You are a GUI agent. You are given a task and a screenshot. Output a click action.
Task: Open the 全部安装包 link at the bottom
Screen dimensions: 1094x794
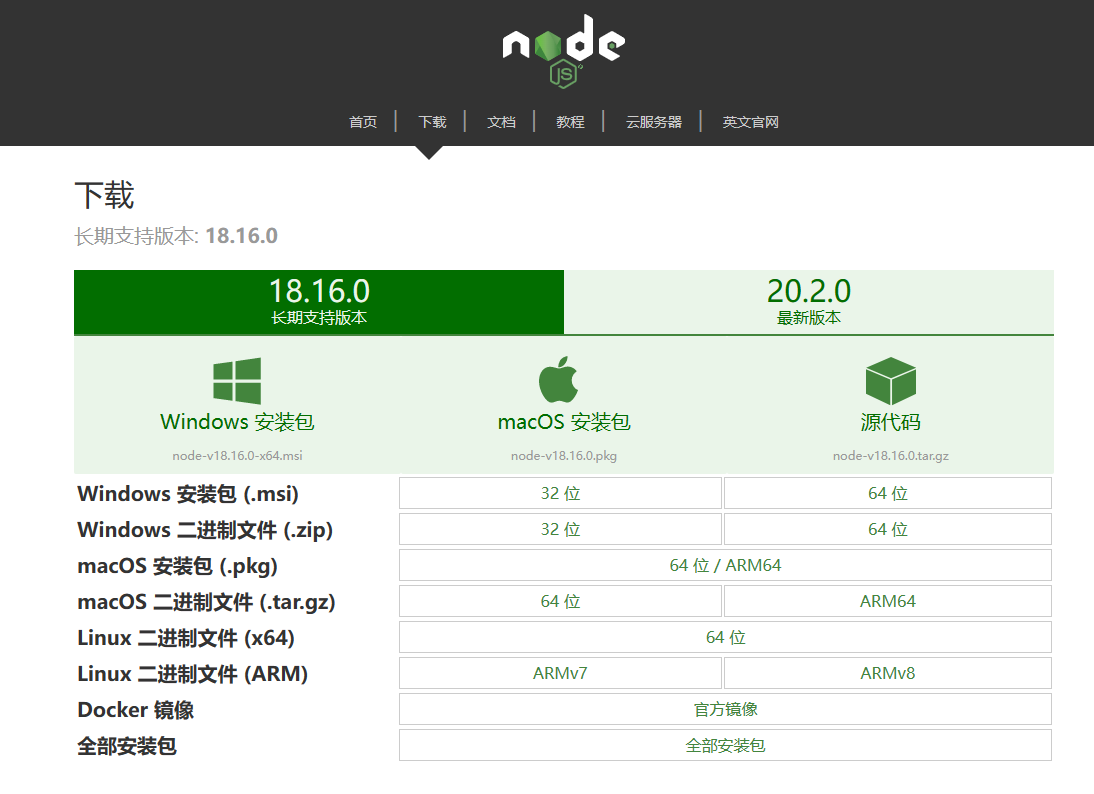(x=724, y=744)
